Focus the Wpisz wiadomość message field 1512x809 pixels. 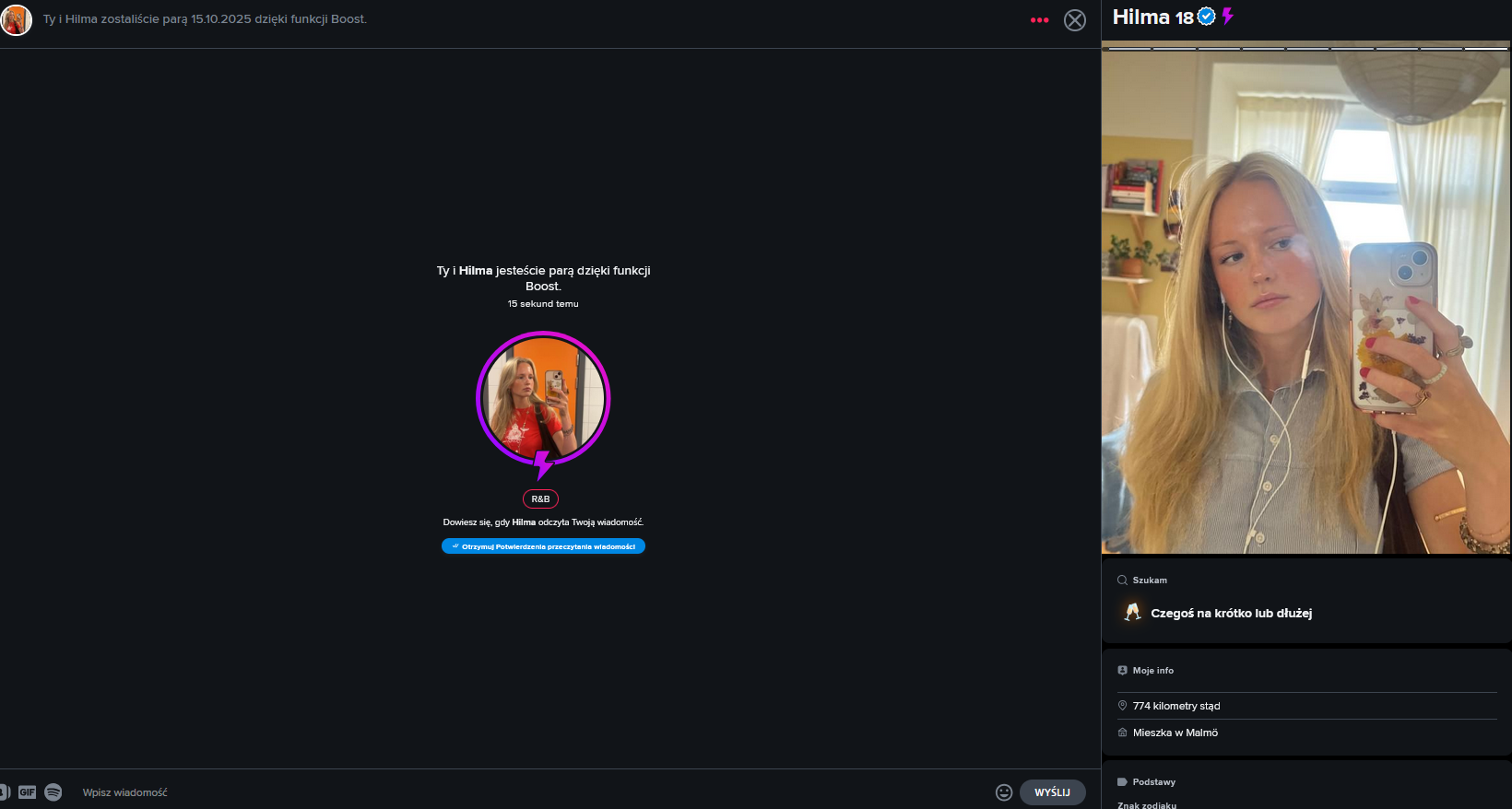535,792
